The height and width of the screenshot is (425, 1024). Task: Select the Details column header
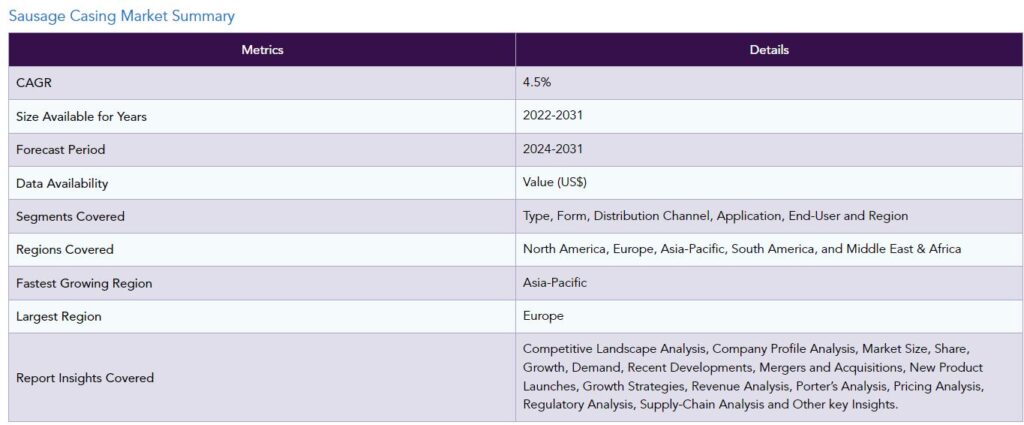click(769, 50)
